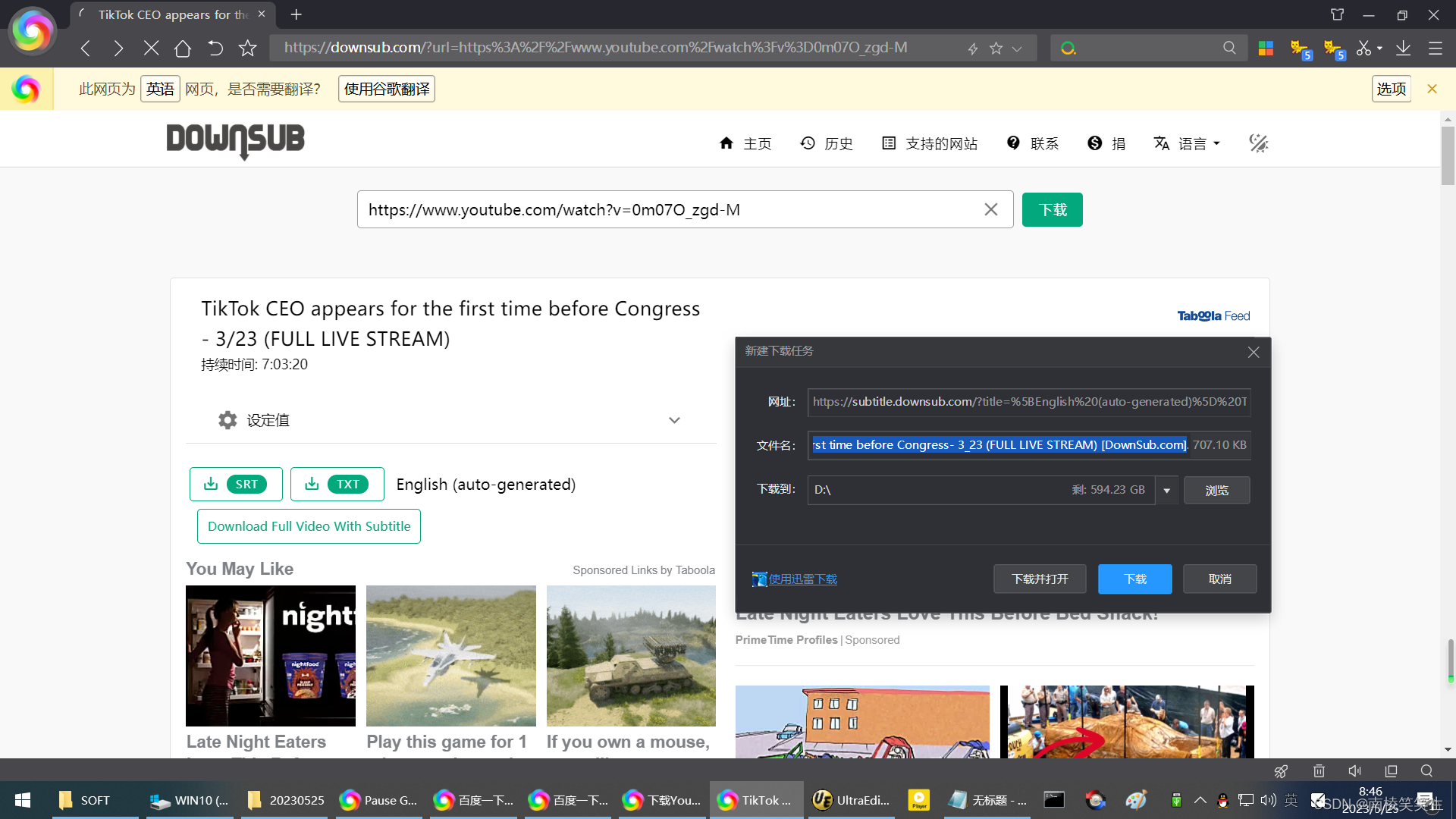Open the download path D:\ dropdown

[1166, 491]
